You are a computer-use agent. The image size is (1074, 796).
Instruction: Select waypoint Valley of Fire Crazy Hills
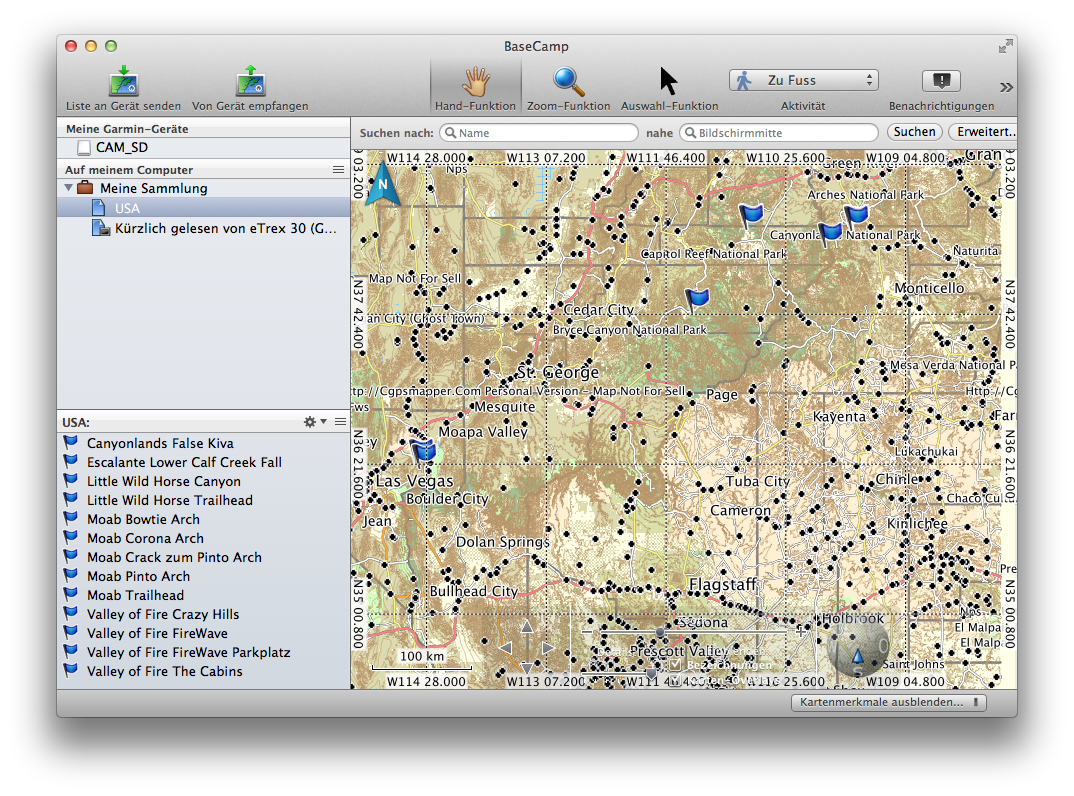click(x=203, y=614)
